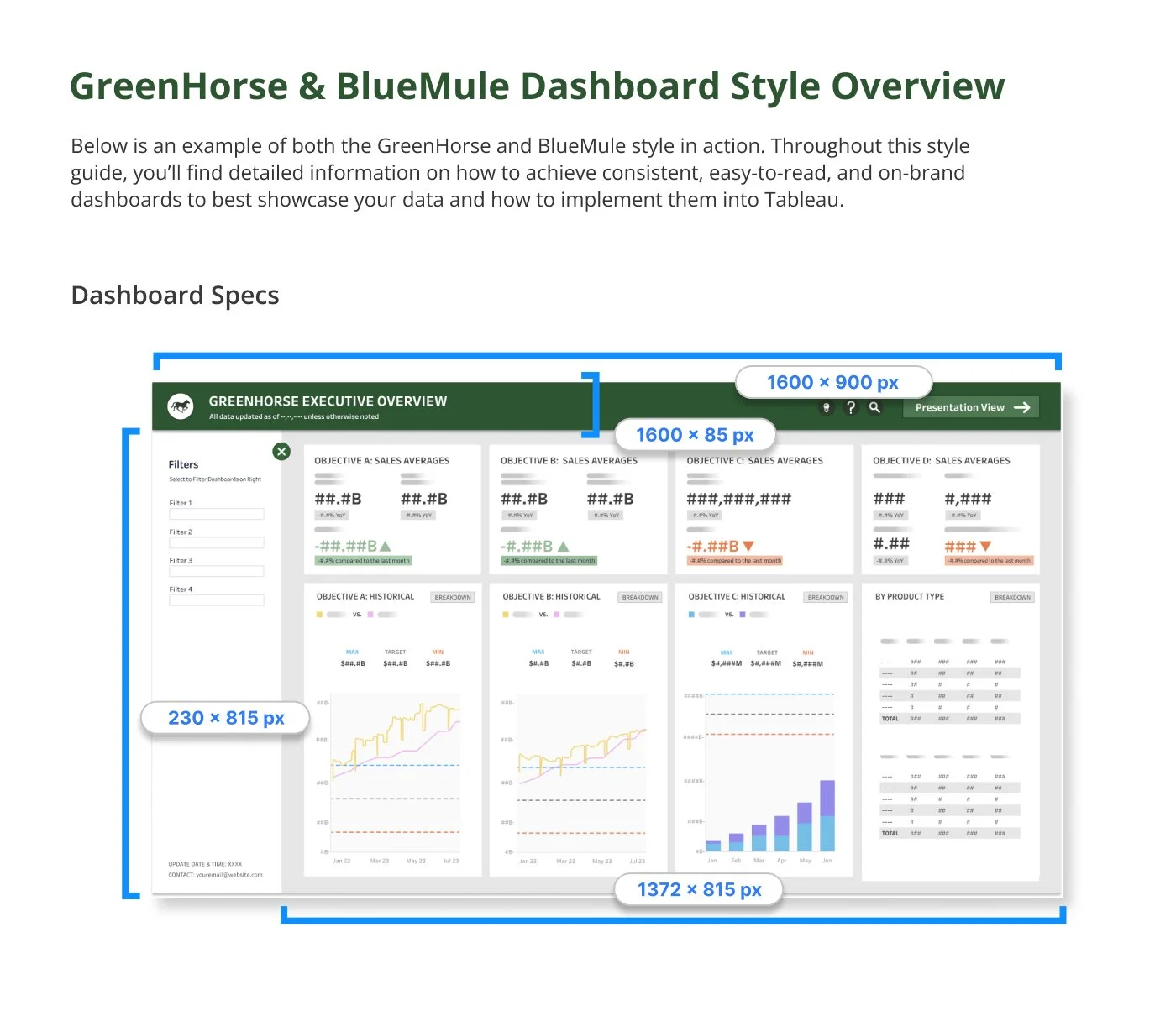Click blue legend swatch in Objective C: Historical

coord(691,615)
